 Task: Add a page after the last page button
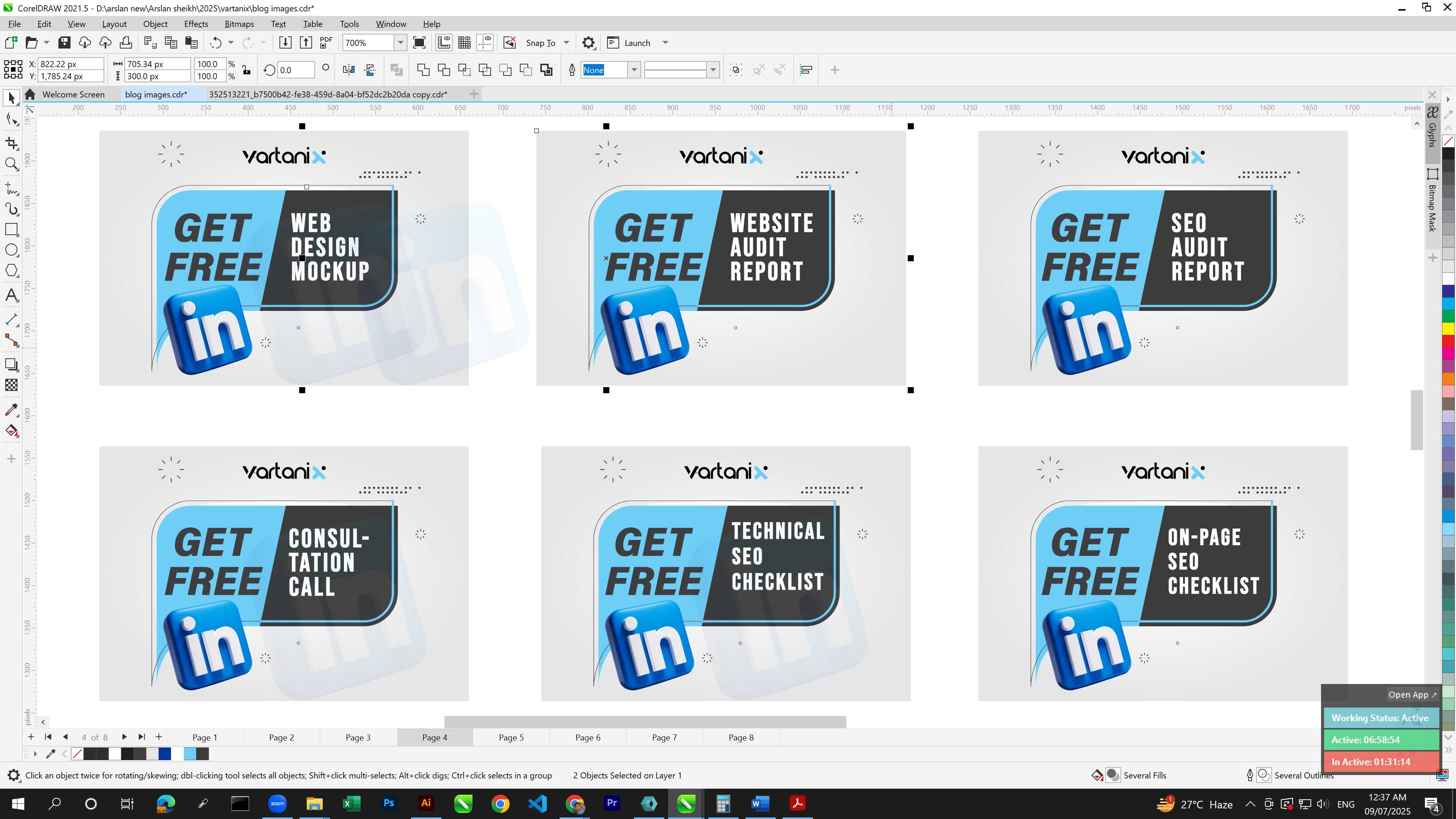point(159,737)
